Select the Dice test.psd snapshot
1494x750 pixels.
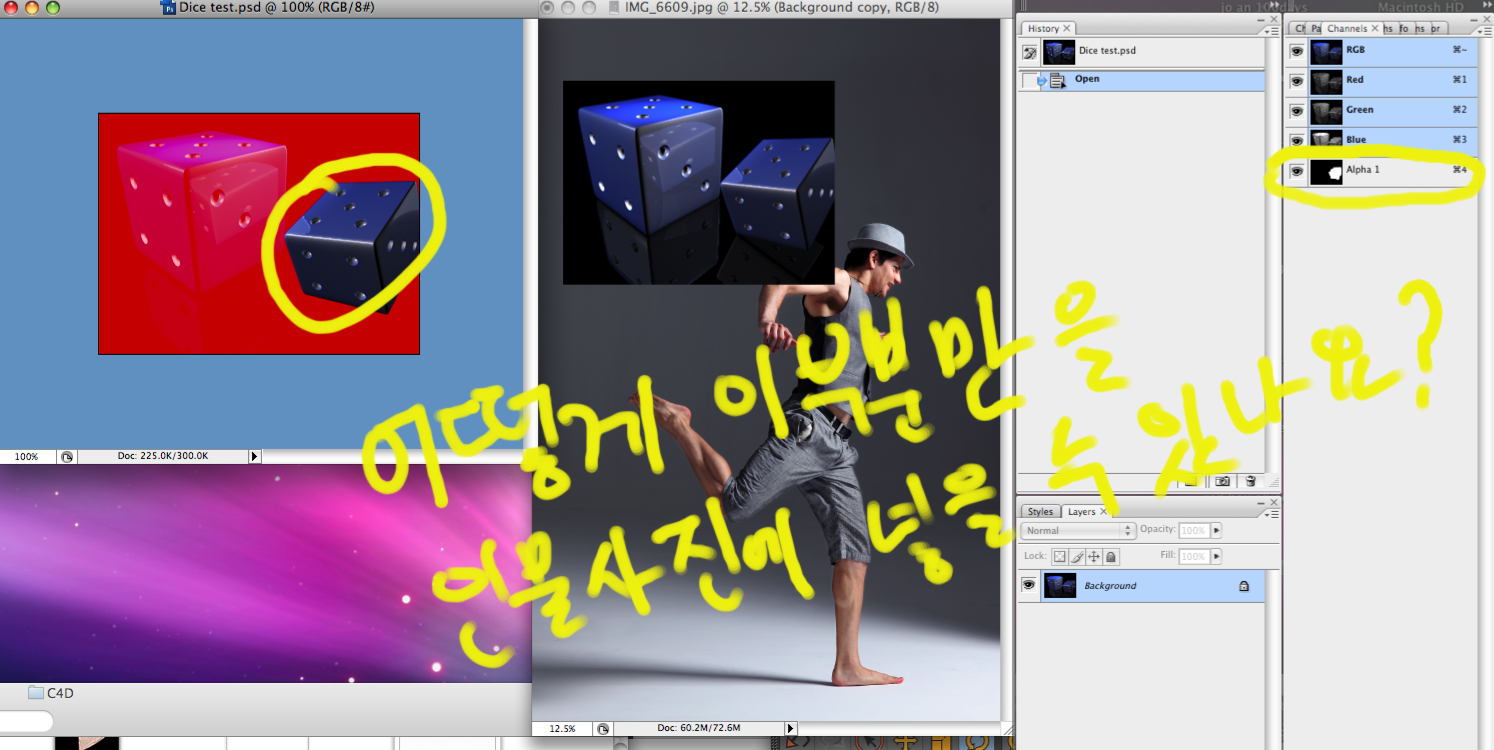point(1153,52)
